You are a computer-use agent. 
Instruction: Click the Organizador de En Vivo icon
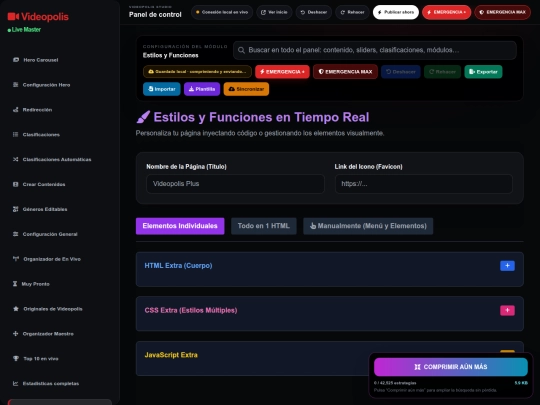click(x=16, y=259)
